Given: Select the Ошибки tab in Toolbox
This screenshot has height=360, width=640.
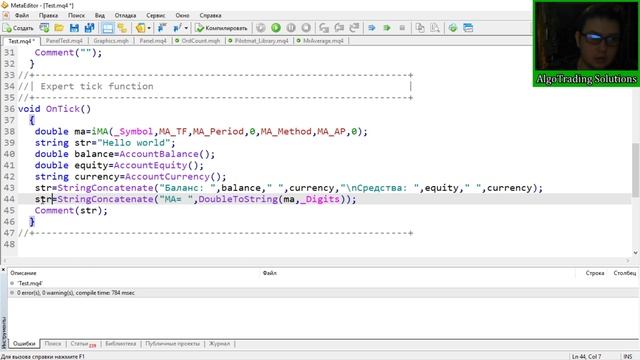Looking at the screenshot, I should click(24, 344).
